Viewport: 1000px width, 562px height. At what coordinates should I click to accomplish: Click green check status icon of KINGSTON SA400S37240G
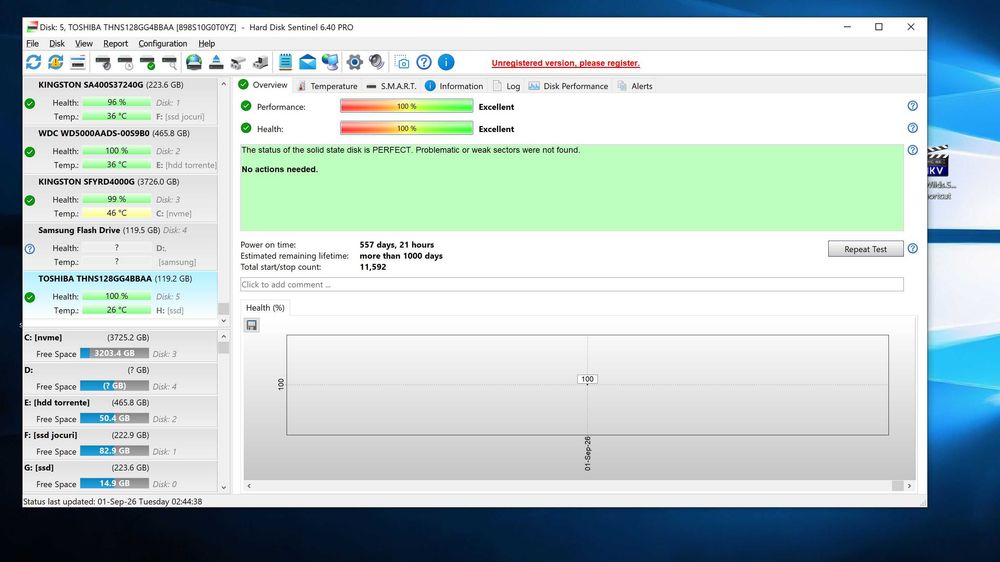[30, 103]
